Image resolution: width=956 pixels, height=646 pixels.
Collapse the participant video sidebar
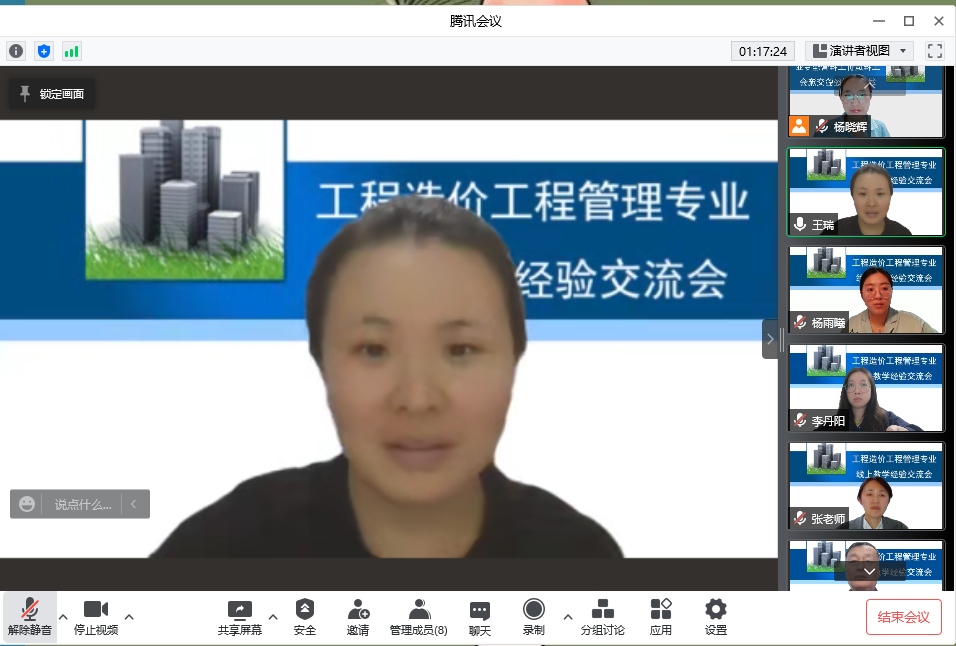pos(770,339)
